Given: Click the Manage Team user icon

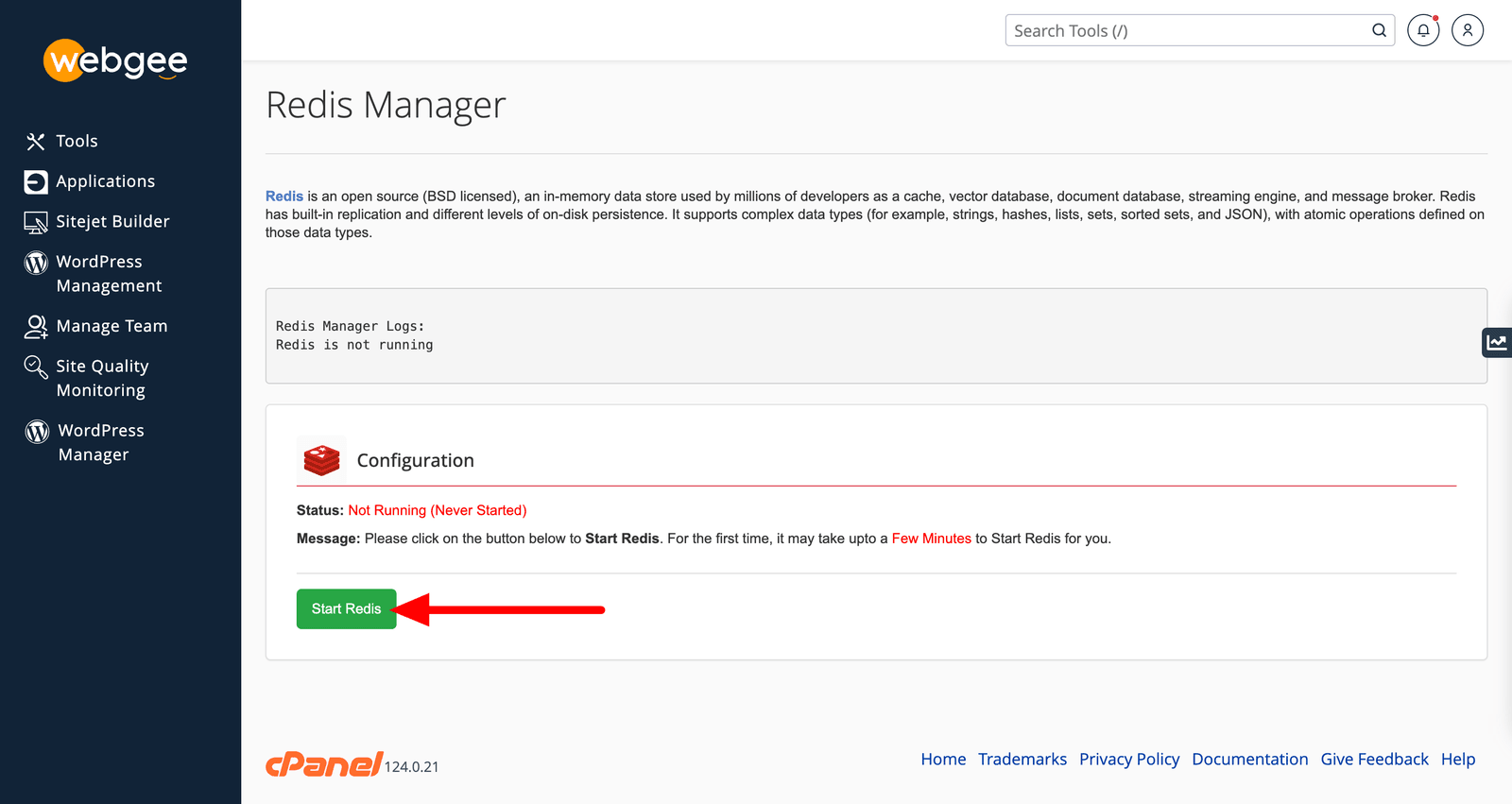Looking at the screenshot, I should (x=36, y=327).
